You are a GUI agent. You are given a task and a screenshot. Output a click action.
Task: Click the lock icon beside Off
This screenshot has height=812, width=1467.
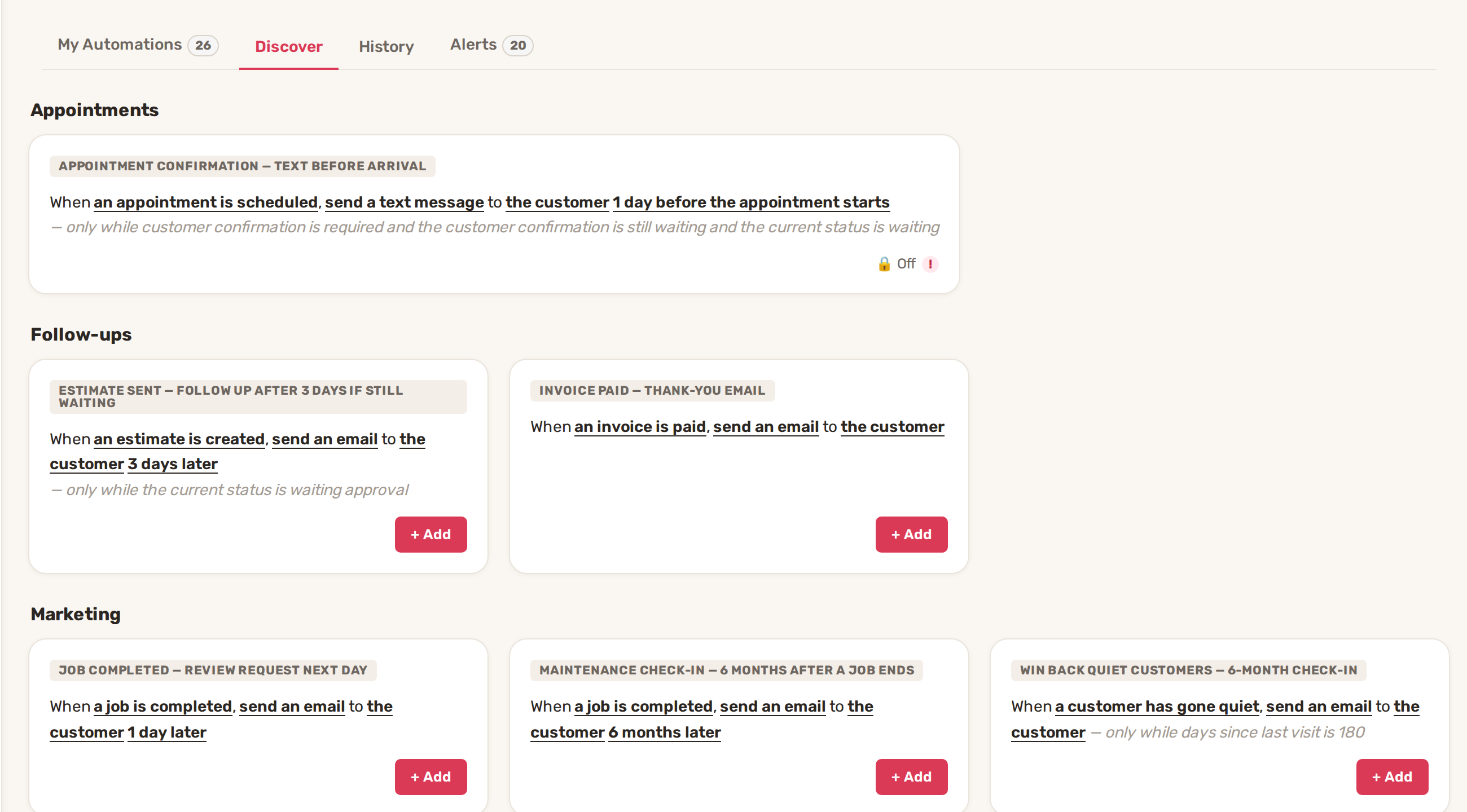884,264
